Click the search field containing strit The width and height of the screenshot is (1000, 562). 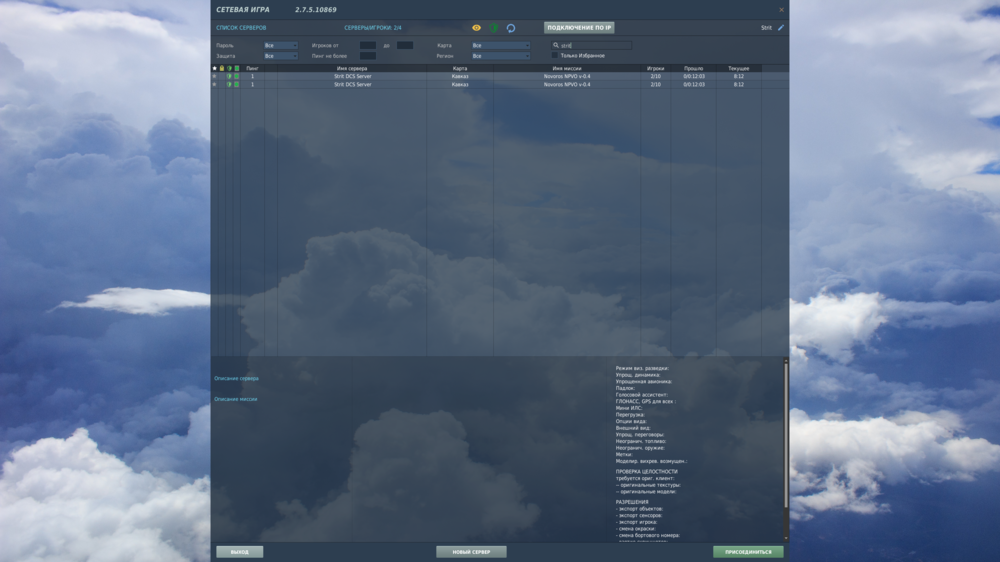click(591, 45)
